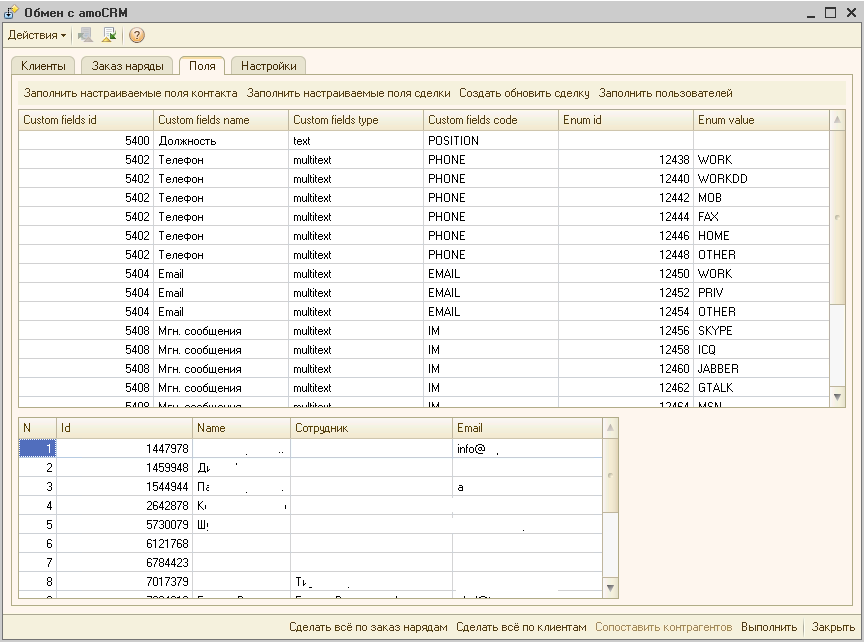Click Заполнить настраиваемые поля контакта
The image size is (864, 642).
(131, 93)
